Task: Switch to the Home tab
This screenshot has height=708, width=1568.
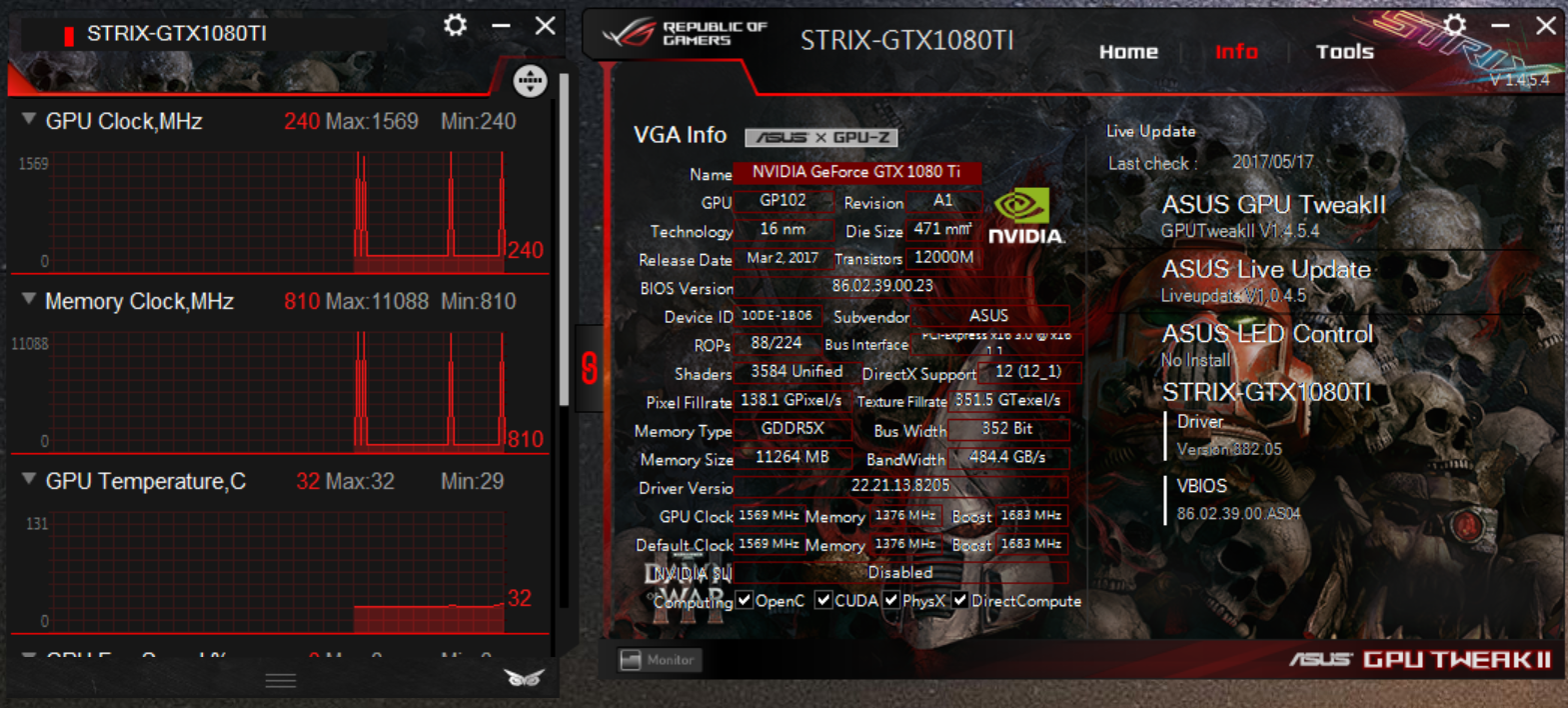Action: (x=1128, y=52)
